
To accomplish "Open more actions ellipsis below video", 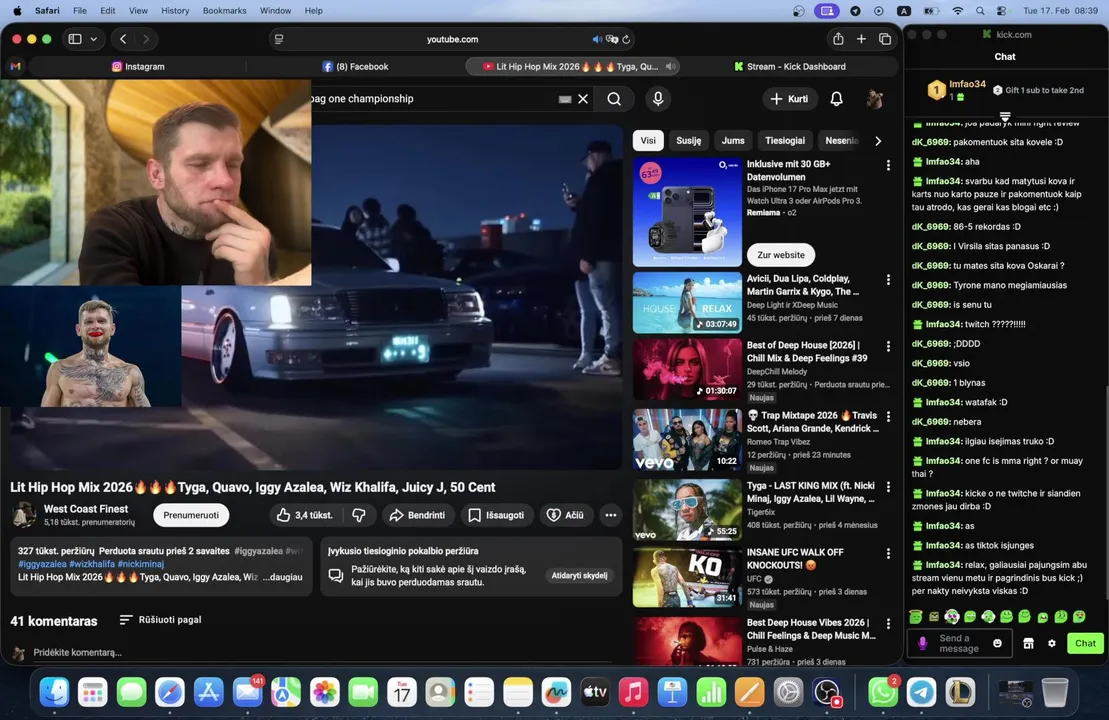I will [610, 515].
